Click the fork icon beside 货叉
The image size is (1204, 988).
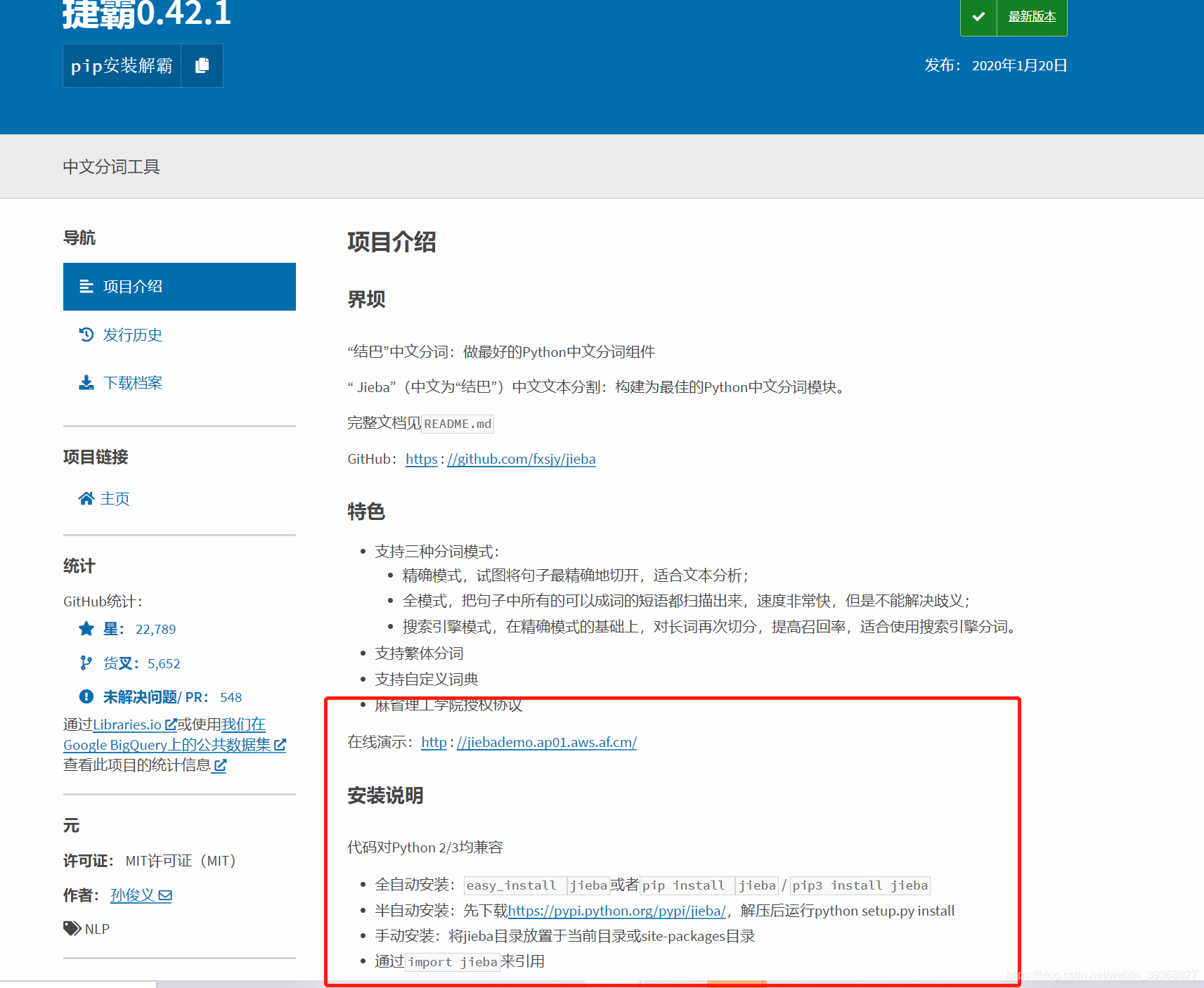click(86, 663)
